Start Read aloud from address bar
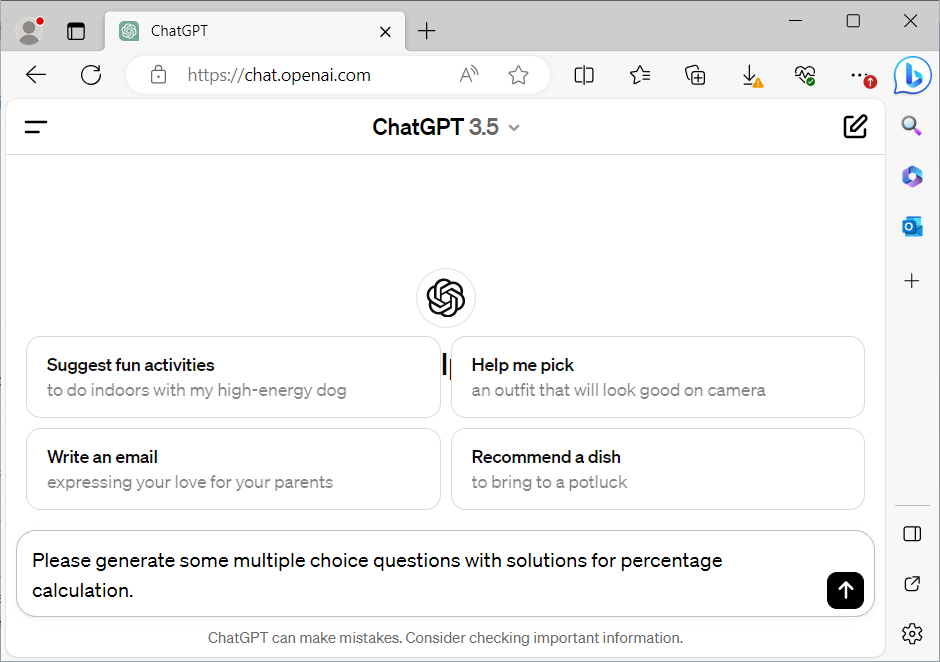Screen dimensions: 940x662 click(469, 75)
